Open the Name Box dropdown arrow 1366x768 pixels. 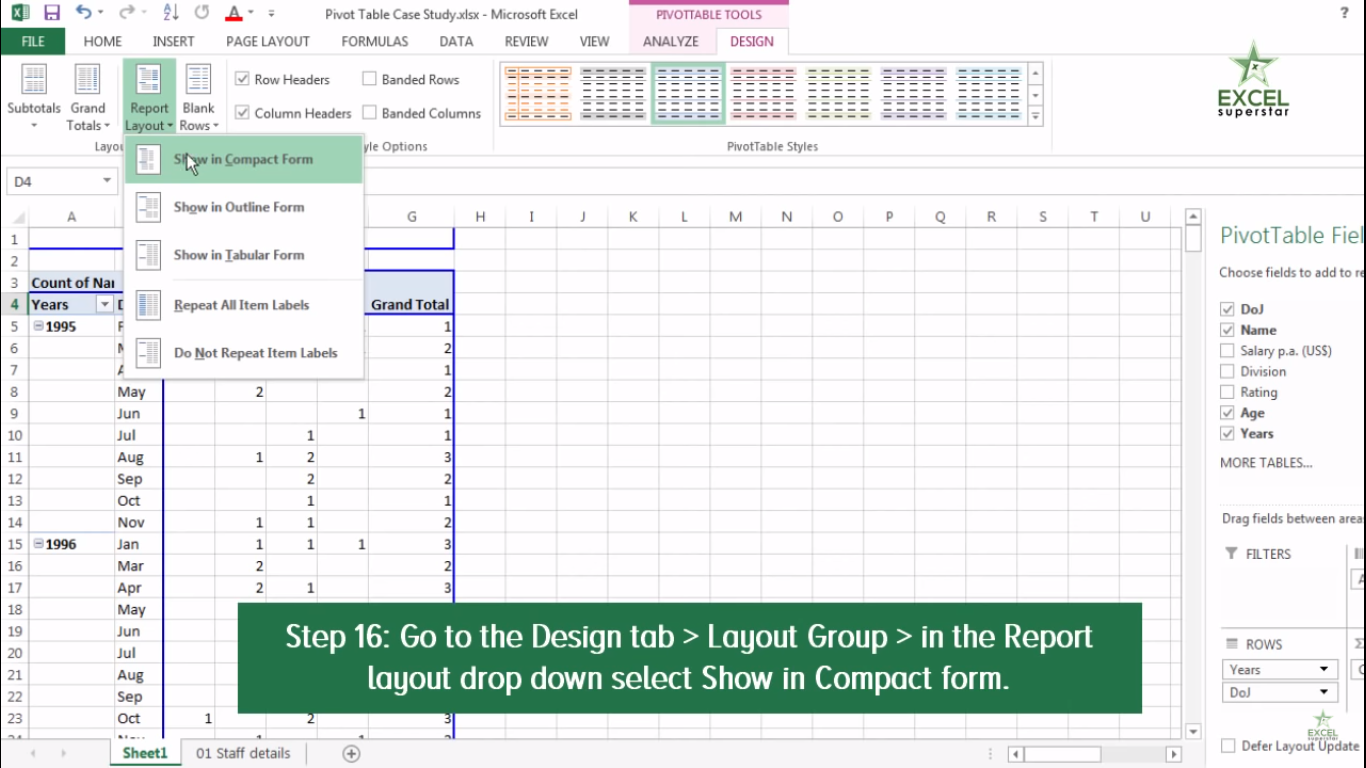pyautogui.click(x=106, y=181)
